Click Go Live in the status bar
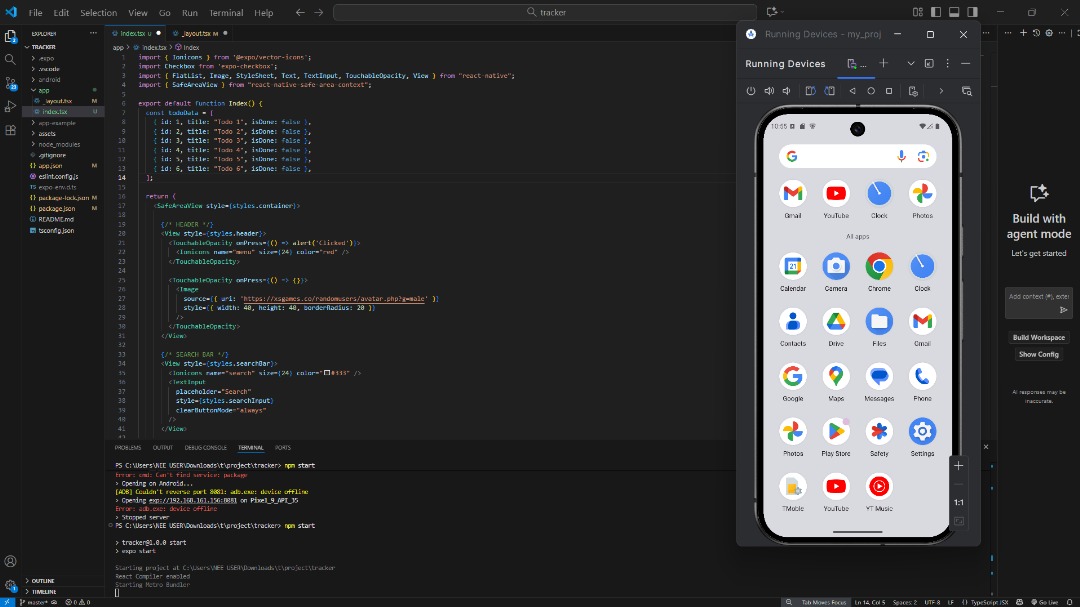1080x607 pixels. coord(1044,602)
